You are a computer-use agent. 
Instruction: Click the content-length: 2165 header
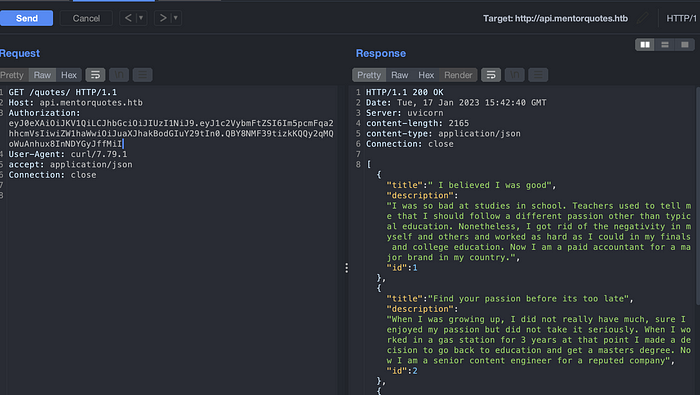[x=417, y=123]
